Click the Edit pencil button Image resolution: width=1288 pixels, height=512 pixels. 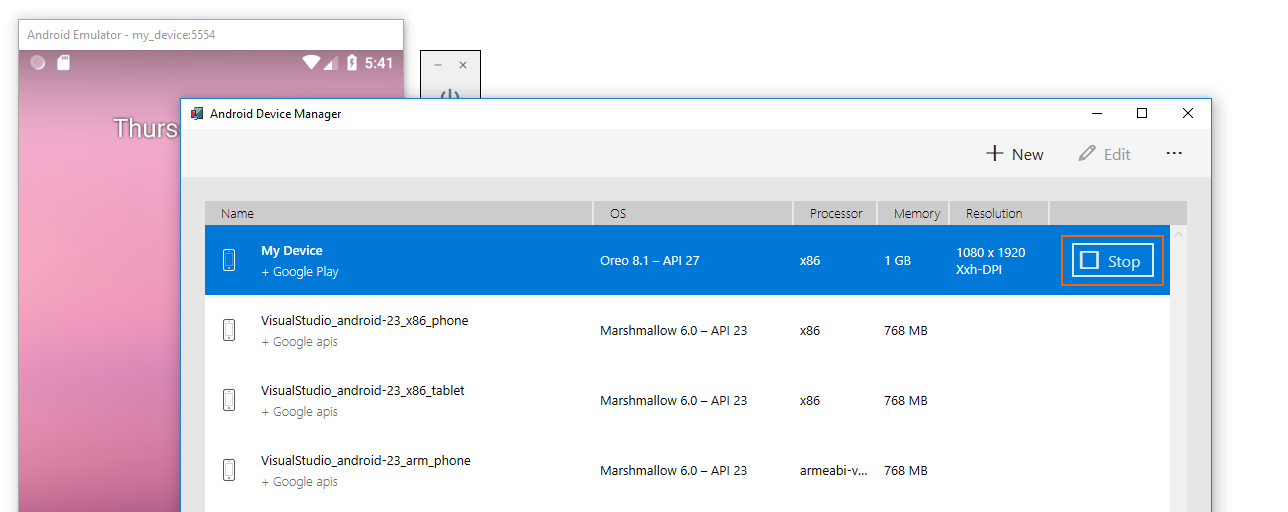1104,154
